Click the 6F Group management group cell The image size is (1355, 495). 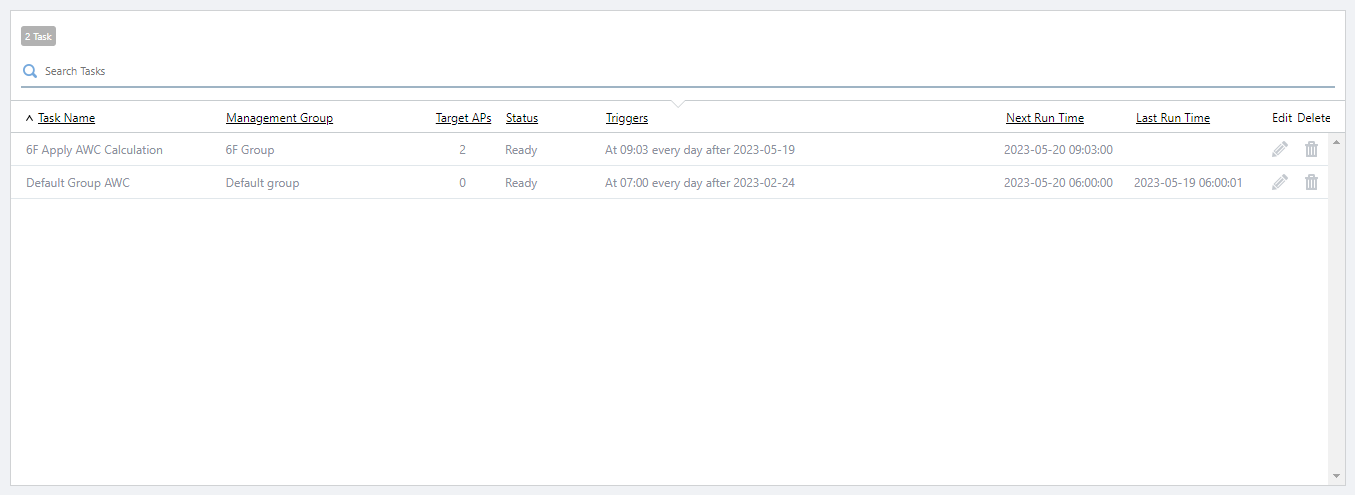pyautogui.click(x=250, y=150)
